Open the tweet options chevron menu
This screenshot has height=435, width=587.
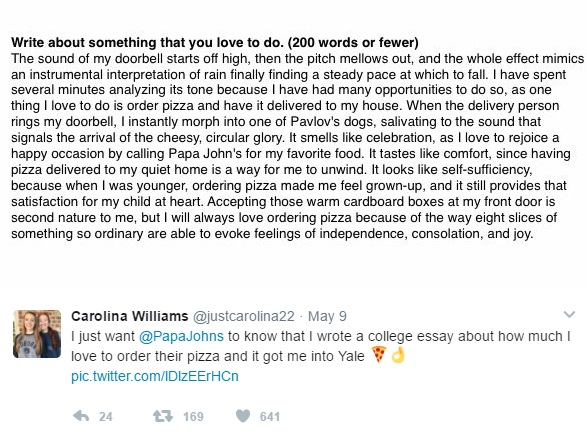pyautogui.click(x=569, y=314)
